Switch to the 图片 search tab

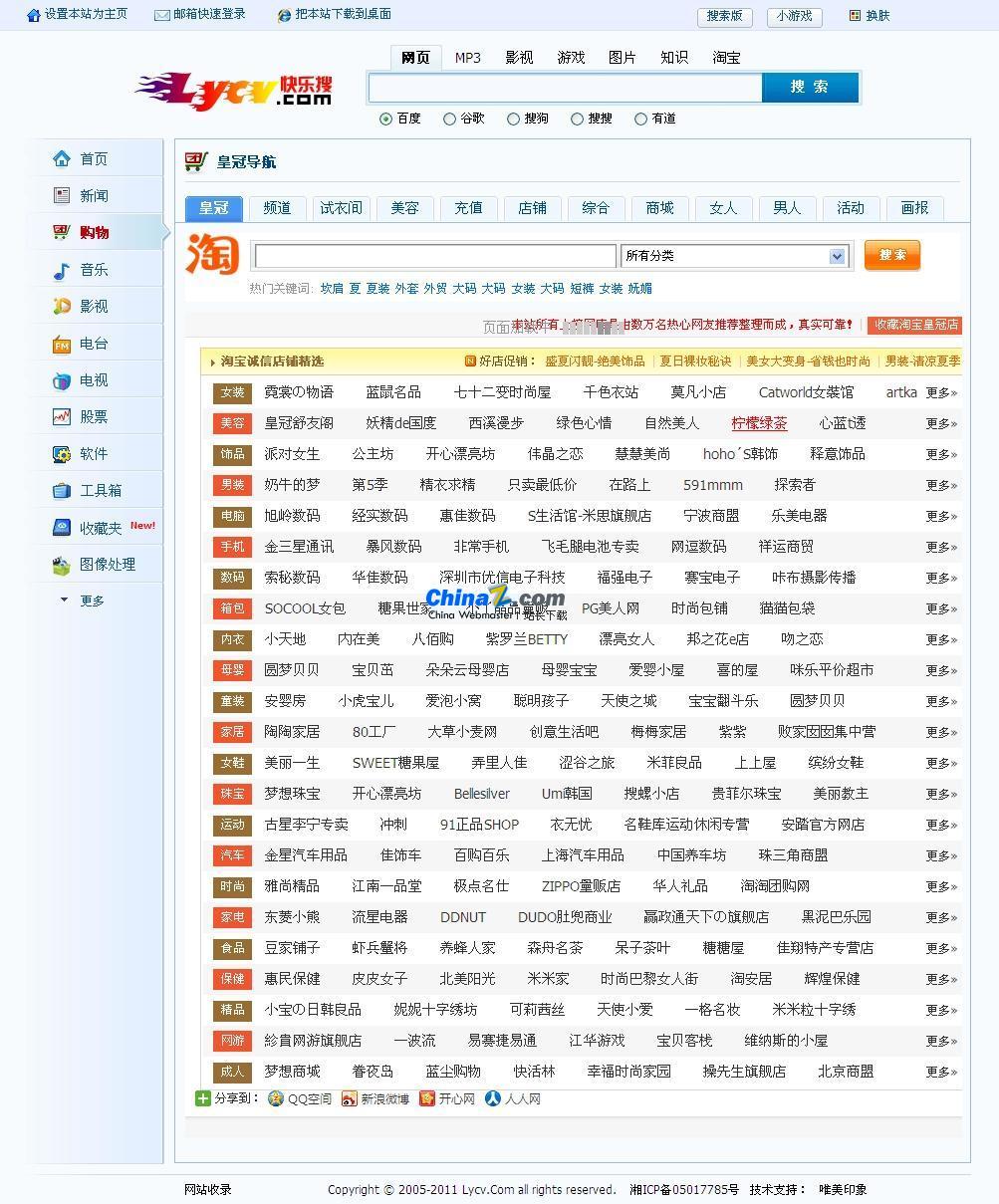pos(623,58)
